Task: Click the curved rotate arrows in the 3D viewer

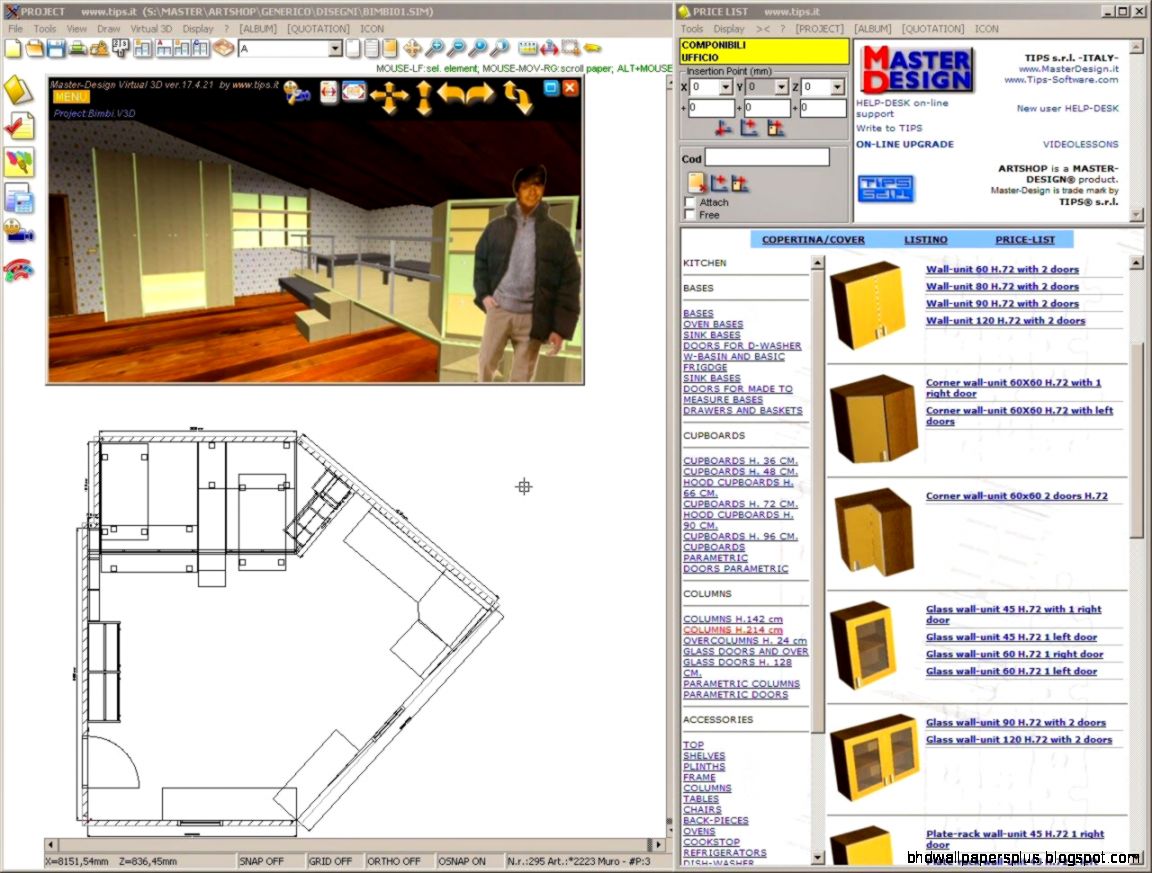Action: click(514, 94)
